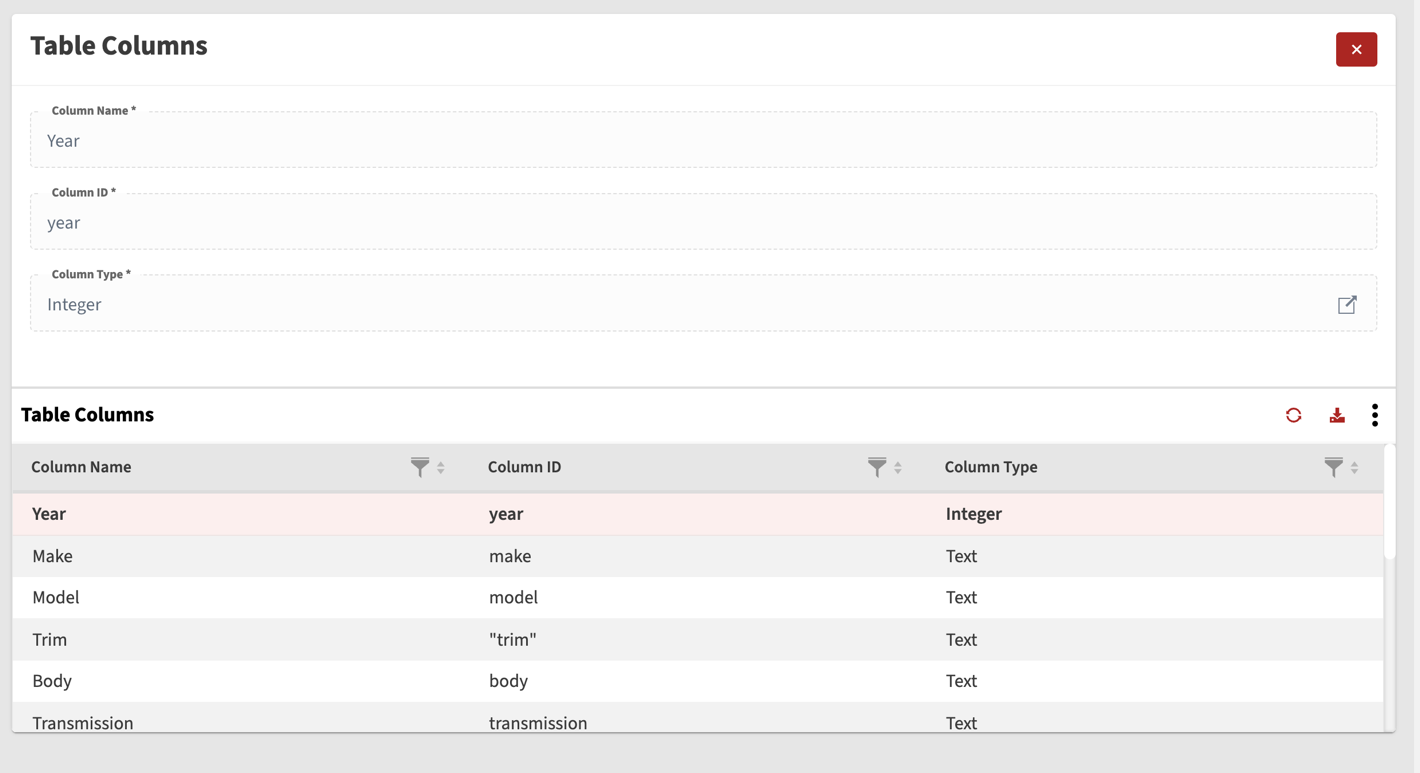Screen dimensions: 1420x773
Task: Click the Column Type Integer field
Action: click(680, 305)
